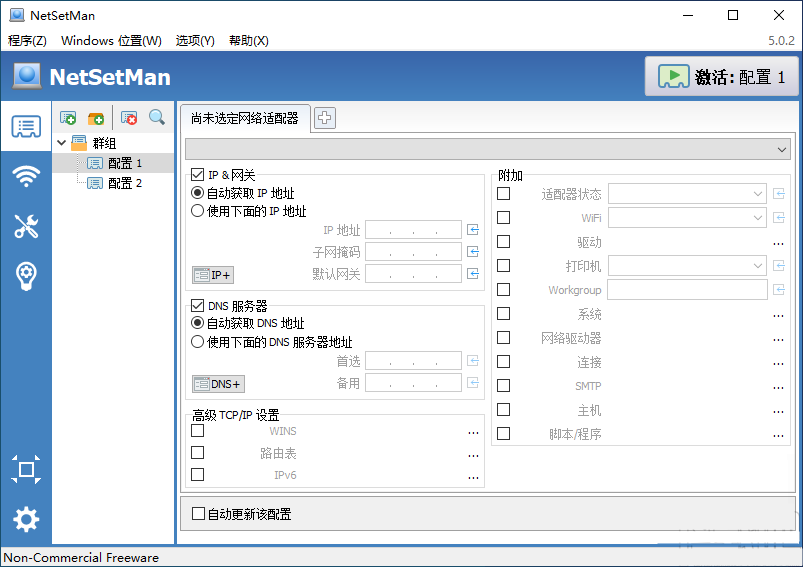Click Non-Commercial Freeware status bar text
The image size is (803, 567).
click(x=81, y=557)
